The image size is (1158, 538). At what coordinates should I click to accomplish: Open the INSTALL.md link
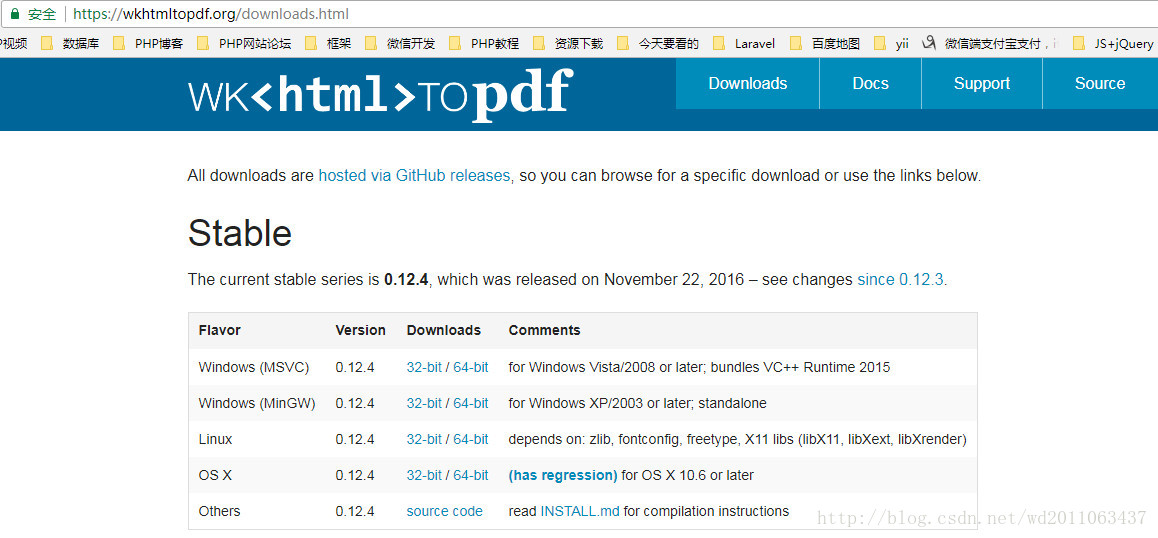tap(580, 511)
